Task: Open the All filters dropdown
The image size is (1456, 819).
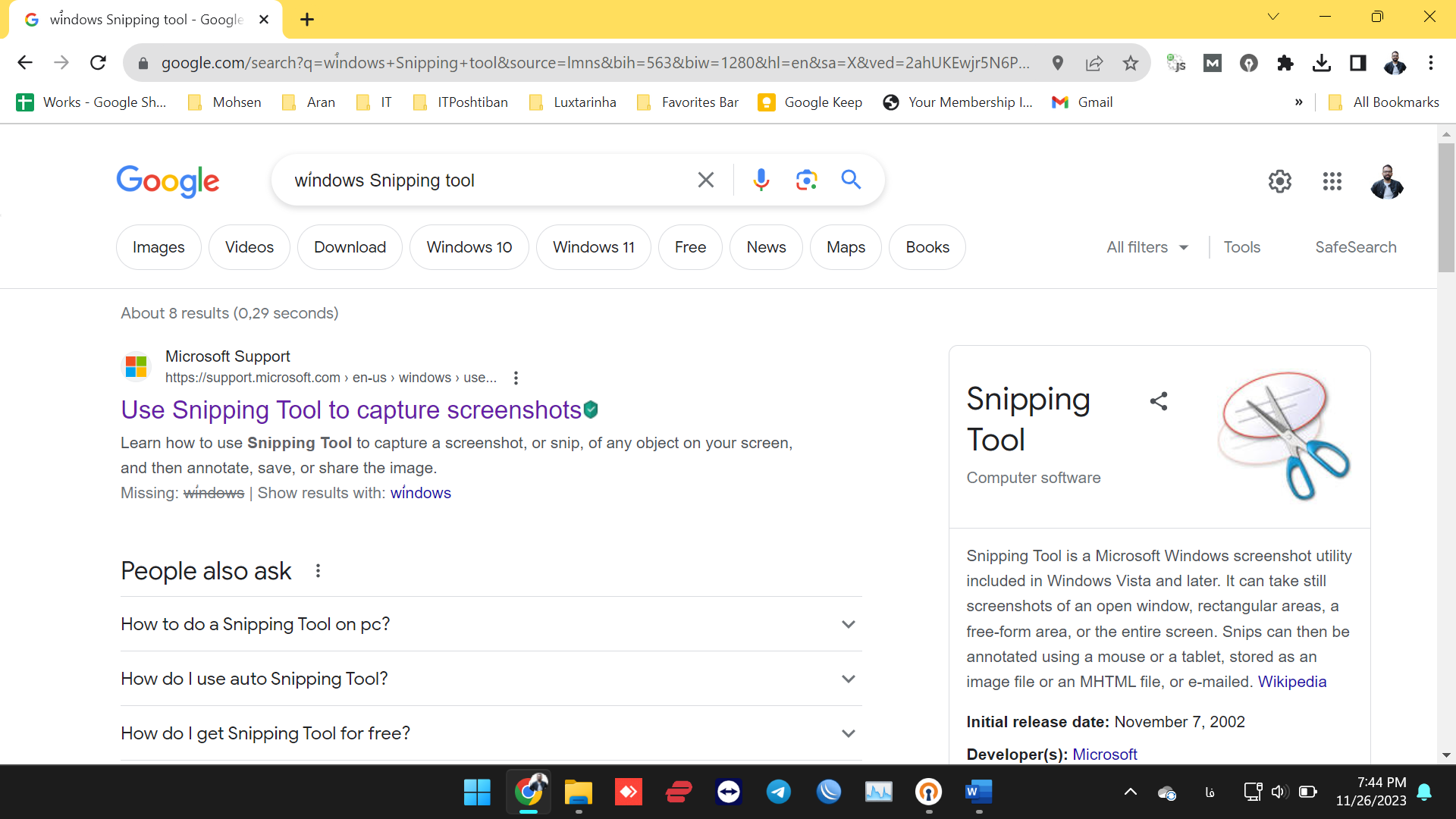Action: pos(1147,247)
